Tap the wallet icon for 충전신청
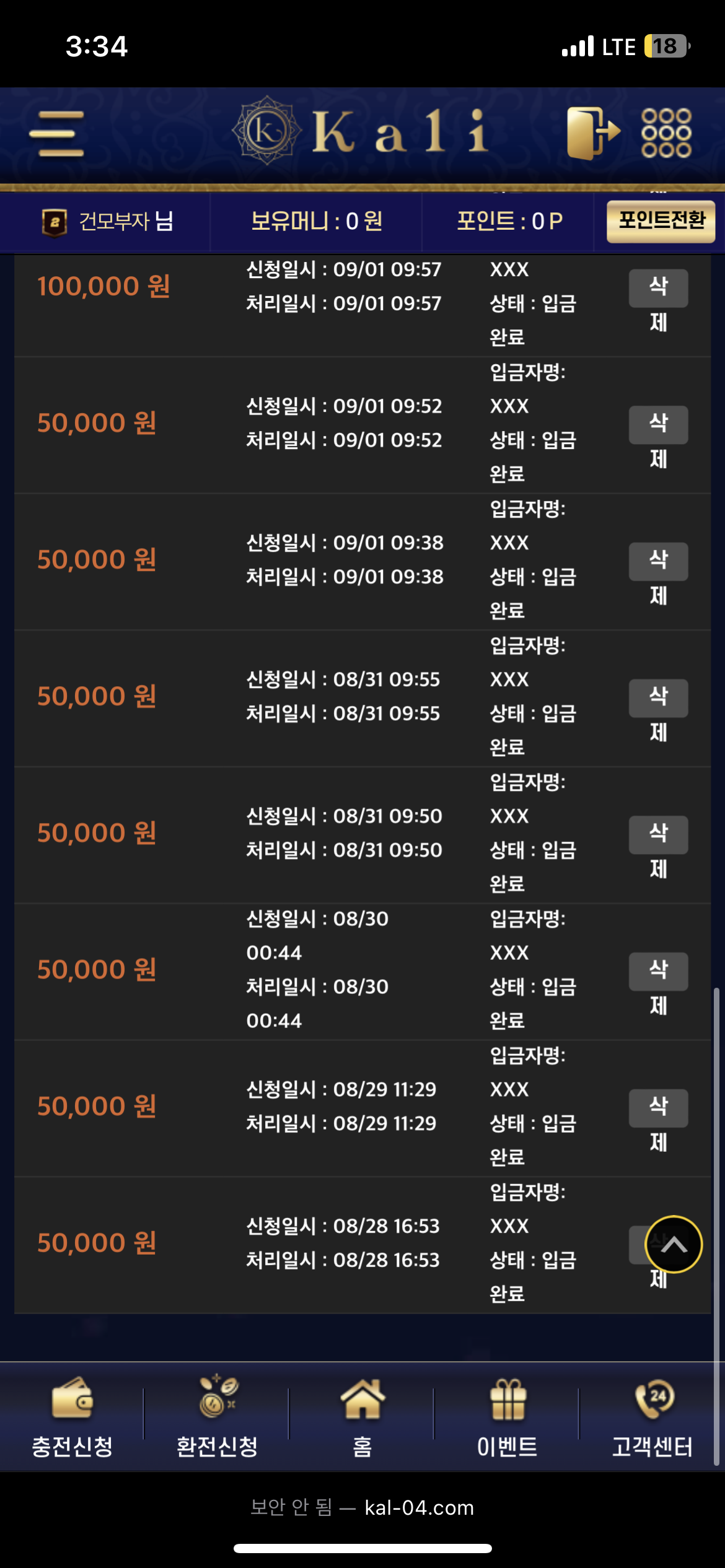Screen dimensions: 725x1568 tap(72, 1398)
